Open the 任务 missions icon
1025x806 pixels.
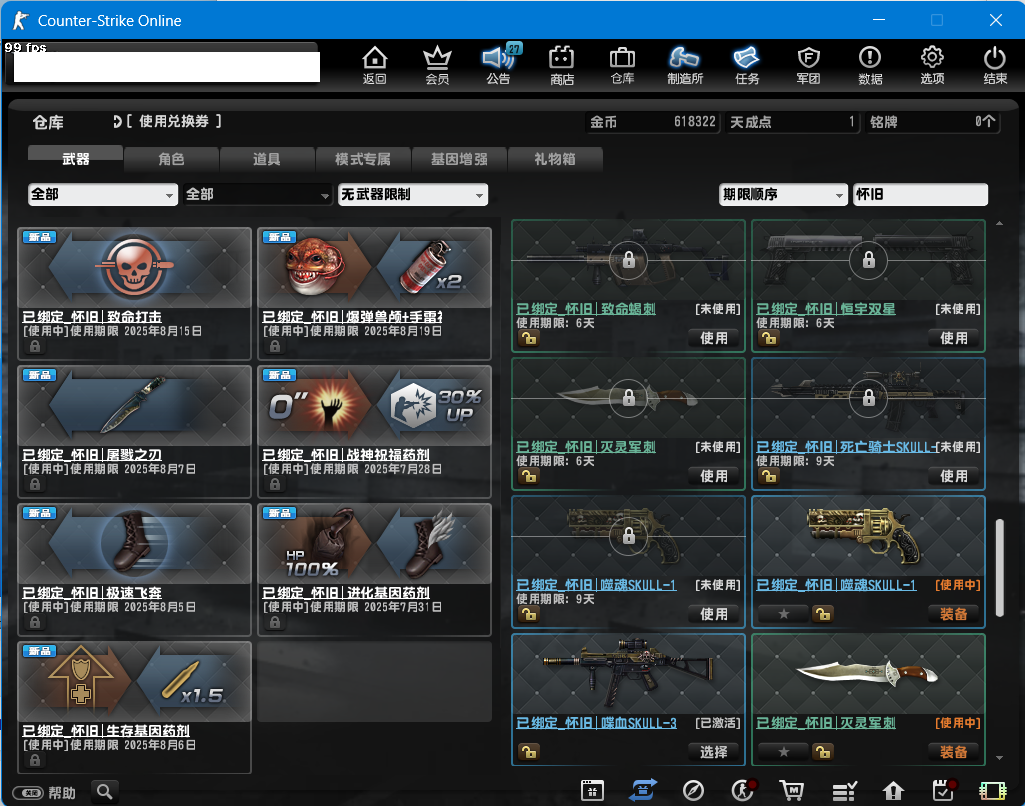tap(747, 65)
